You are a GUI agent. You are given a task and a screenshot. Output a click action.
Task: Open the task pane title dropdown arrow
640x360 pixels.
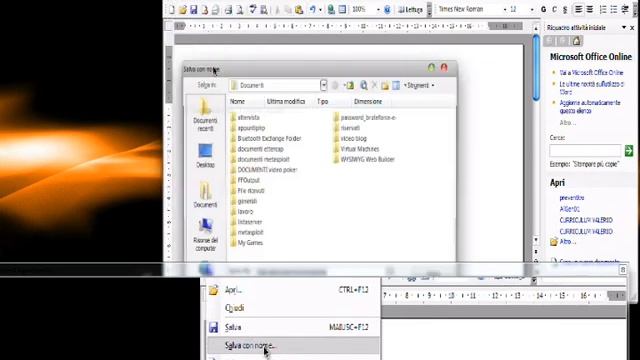coord(624,27)
